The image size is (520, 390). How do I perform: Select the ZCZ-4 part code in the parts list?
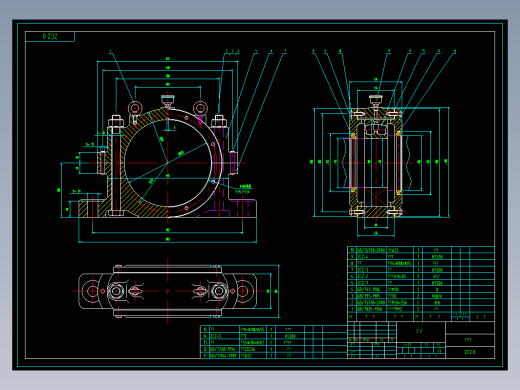point(363,256)
